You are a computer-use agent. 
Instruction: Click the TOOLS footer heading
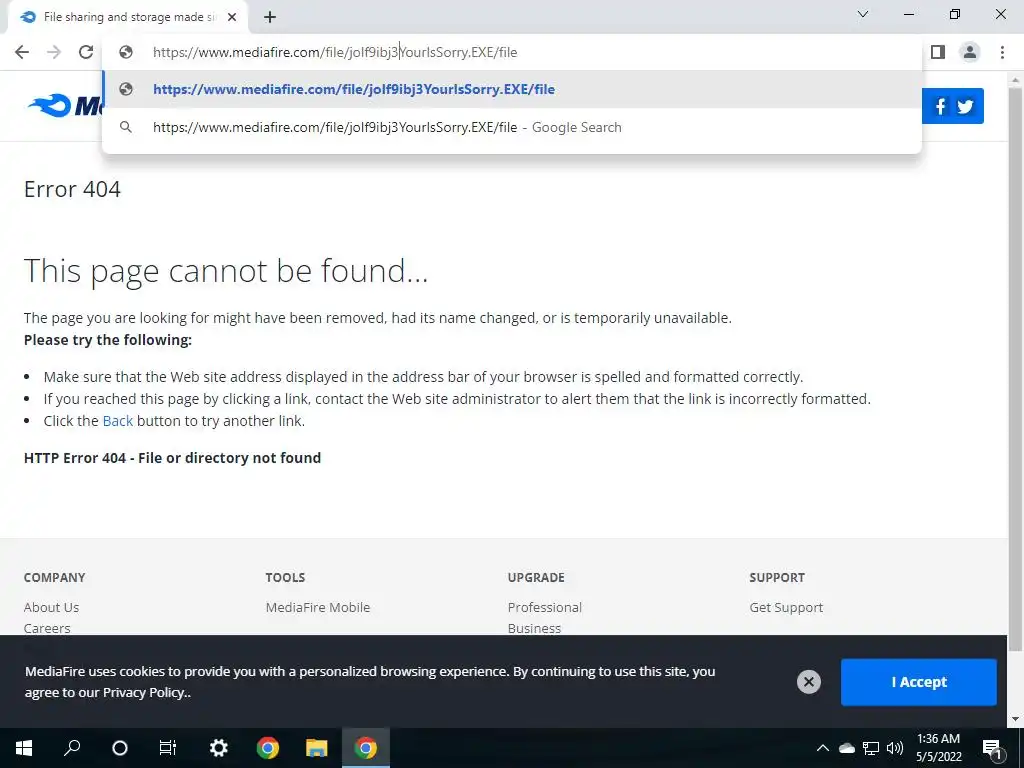pos(285,577)
